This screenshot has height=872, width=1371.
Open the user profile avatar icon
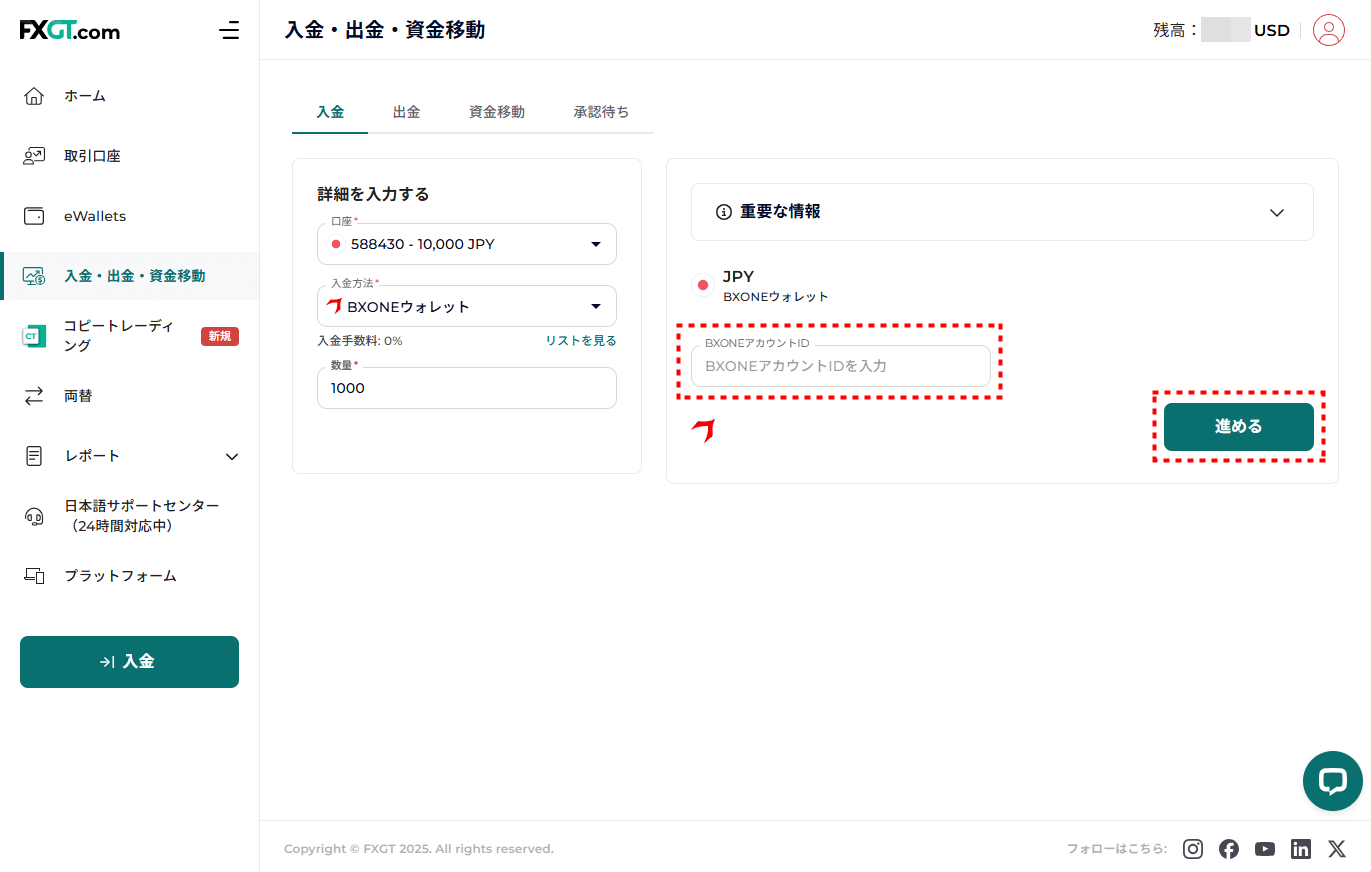[x=1329, y=30]
